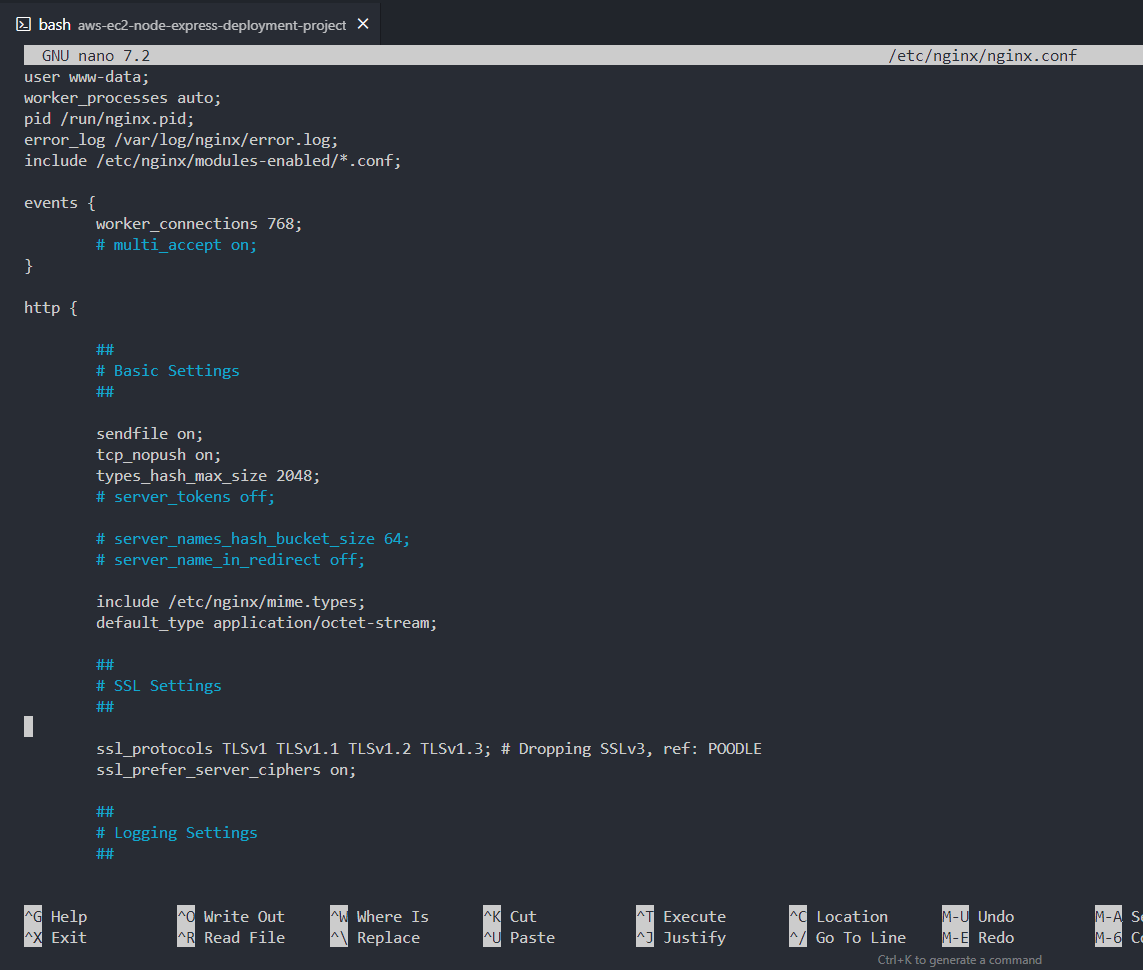Click the ssl_protocols line in the editor
Viewport: 1143px width, 970px height.
(x=428, y=749)
